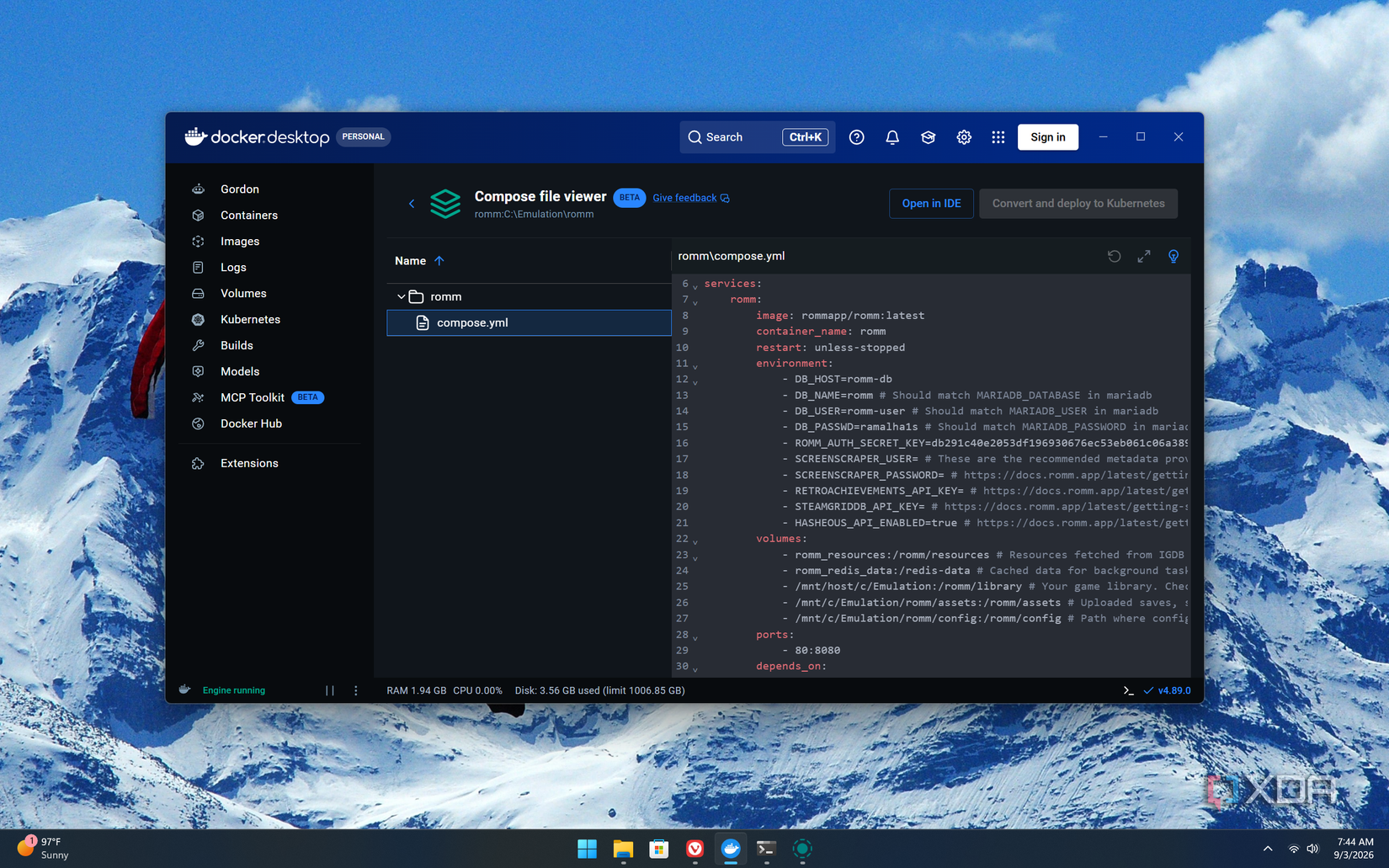Click the v4.89.0 version indicator
The width and height of the screenshot is (1389, 868).
click(1167, 690)
